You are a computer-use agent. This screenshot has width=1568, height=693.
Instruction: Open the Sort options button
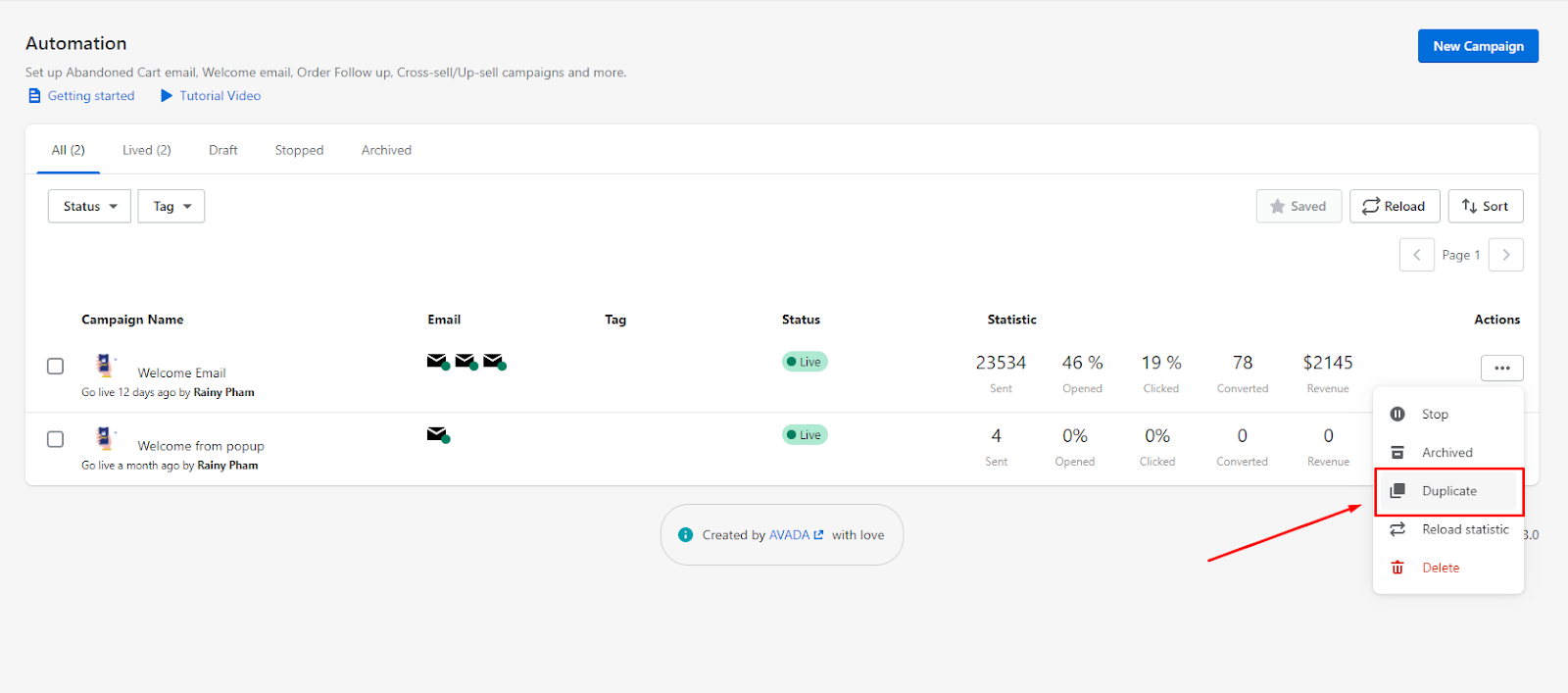click(1485, 207)
